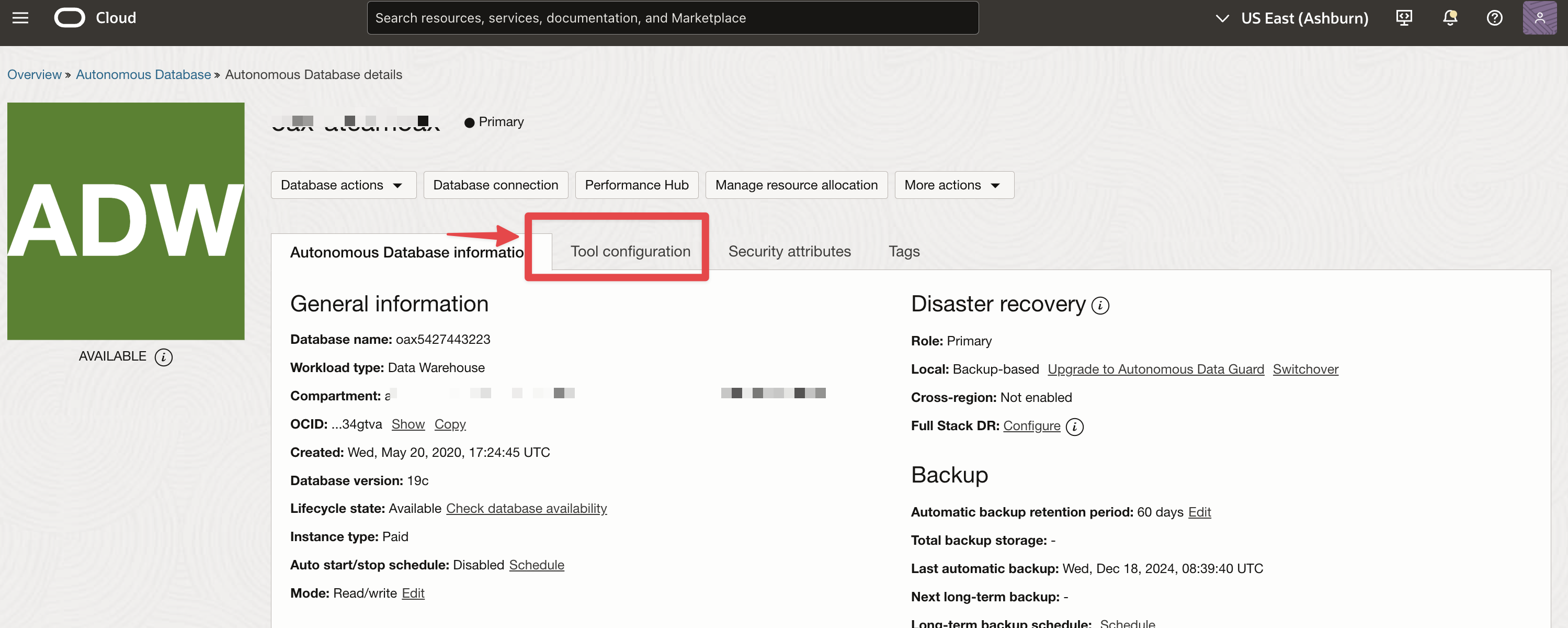Open the Security attributes tab
This screenshot has width=1568, height=628.
[x=789, y=251]
